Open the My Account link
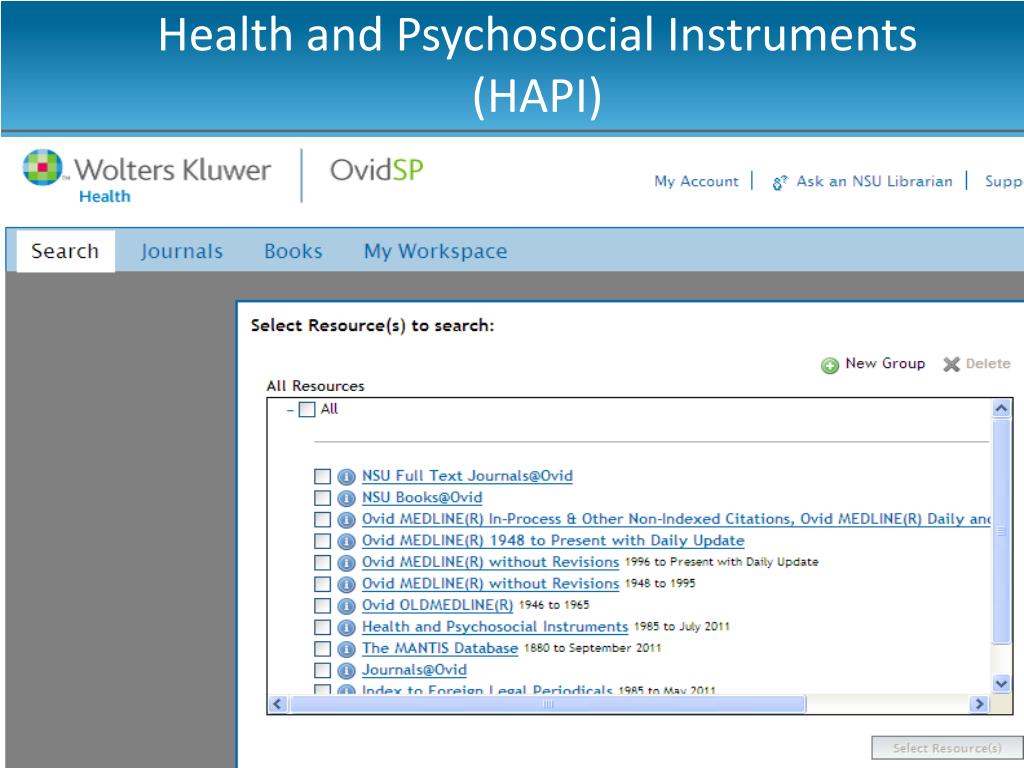This screenshot has height=768, width=1024. tap(696, 182)
